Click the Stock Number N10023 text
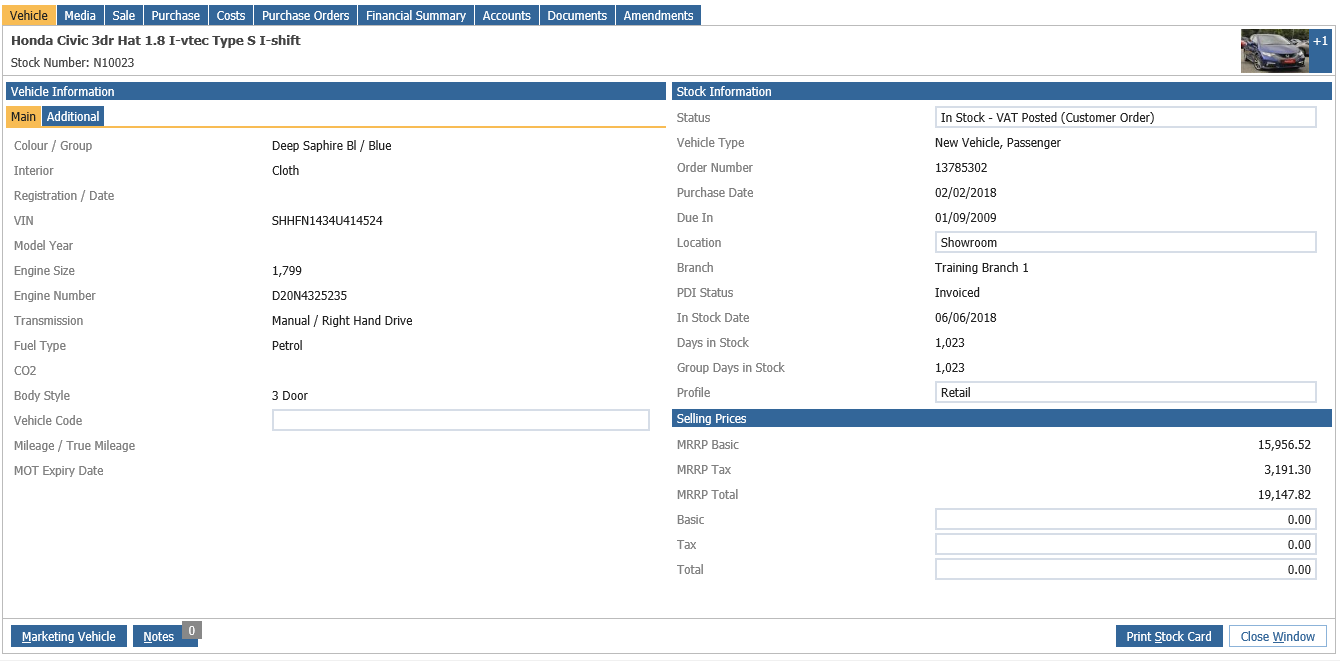The width and height of the screenshot is (1340, 661). 72,63
